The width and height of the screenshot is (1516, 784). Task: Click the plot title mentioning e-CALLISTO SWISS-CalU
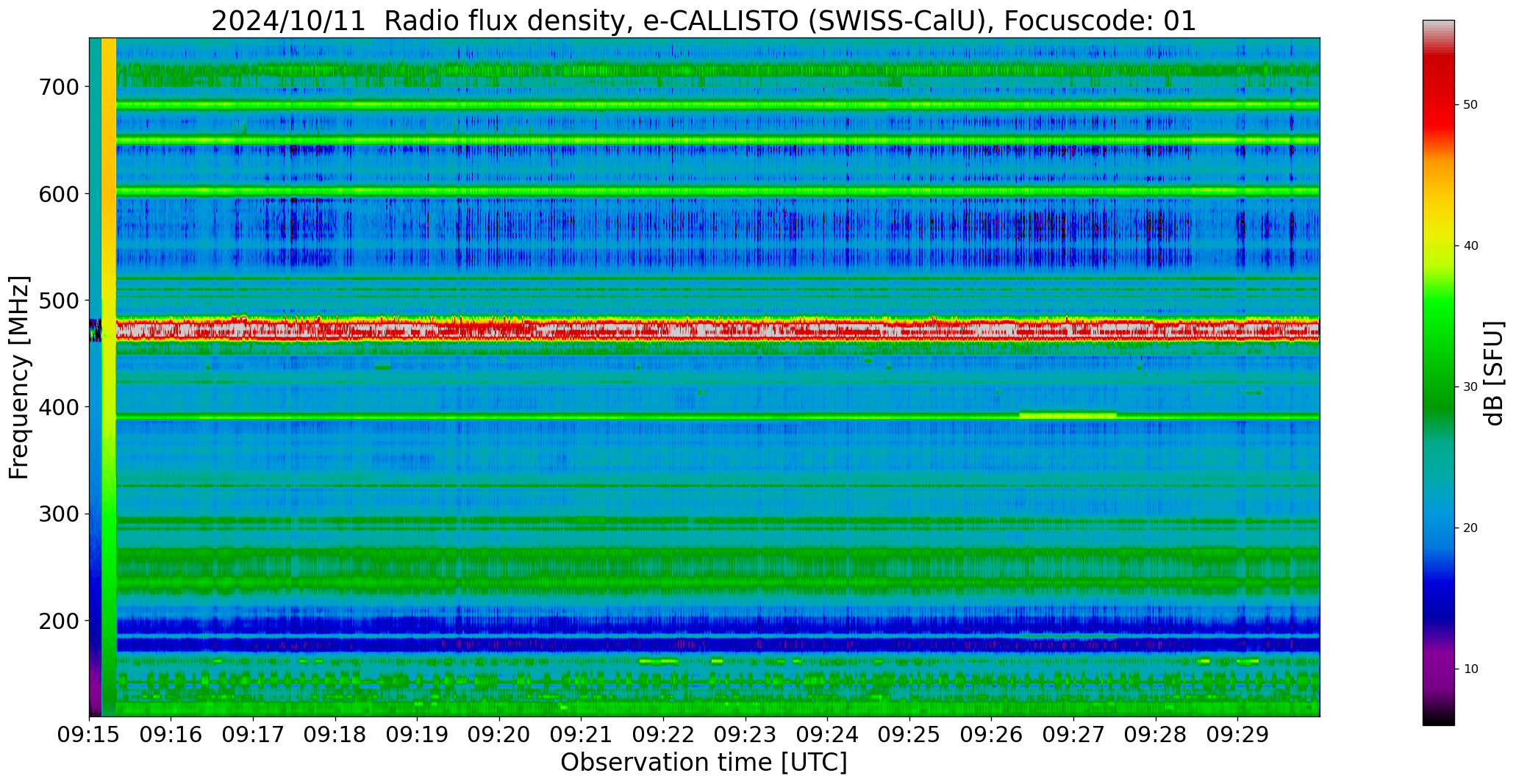point(704,21)
